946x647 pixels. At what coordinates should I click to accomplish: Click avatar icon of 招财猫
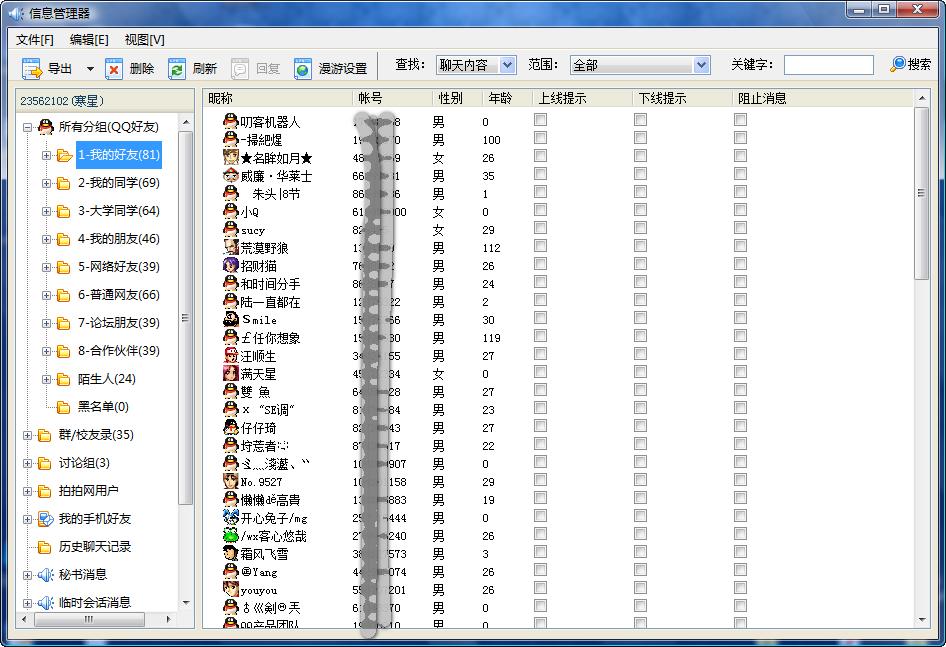pos(231,266)
